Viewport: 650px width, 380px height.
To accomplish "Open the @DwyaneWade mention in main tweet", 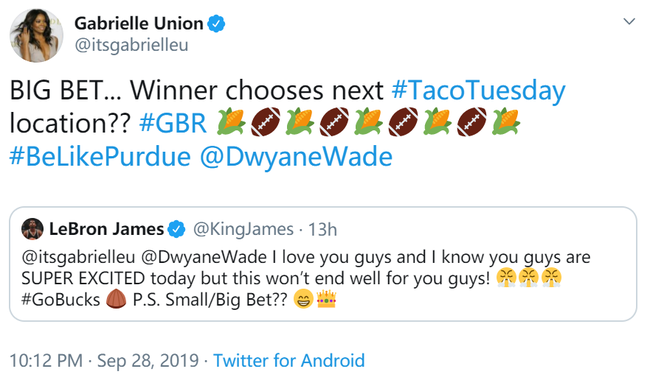I will (296, 157).
